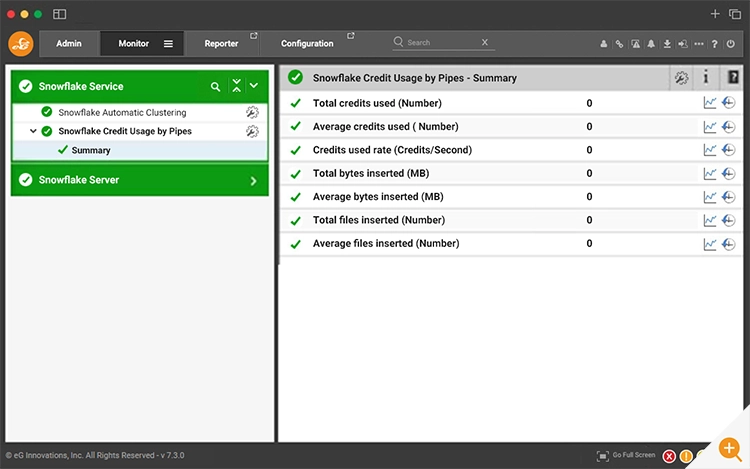The width and height of the screenshot is (750, 469).
Task: Click the red critical alarm indicator
Action: pos(669,457)
